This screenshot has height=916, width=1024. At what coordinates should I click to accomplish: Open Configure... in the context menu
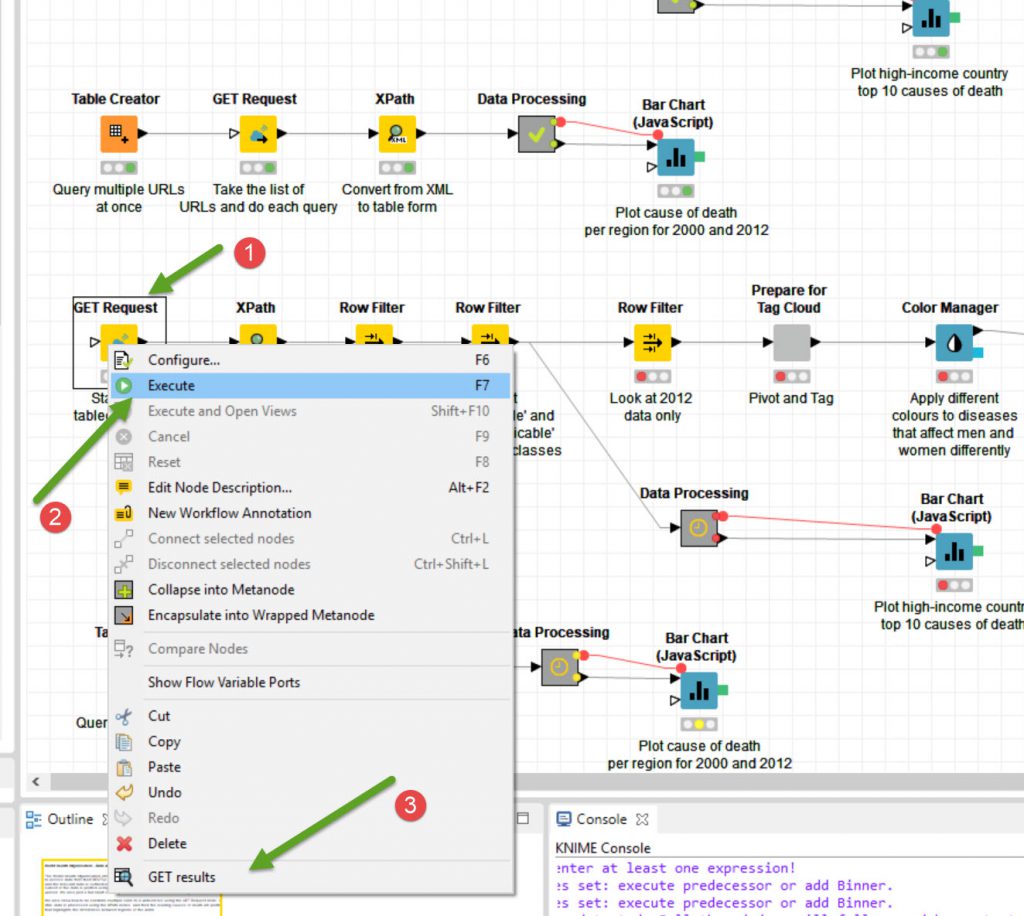[x=183, y=360]
